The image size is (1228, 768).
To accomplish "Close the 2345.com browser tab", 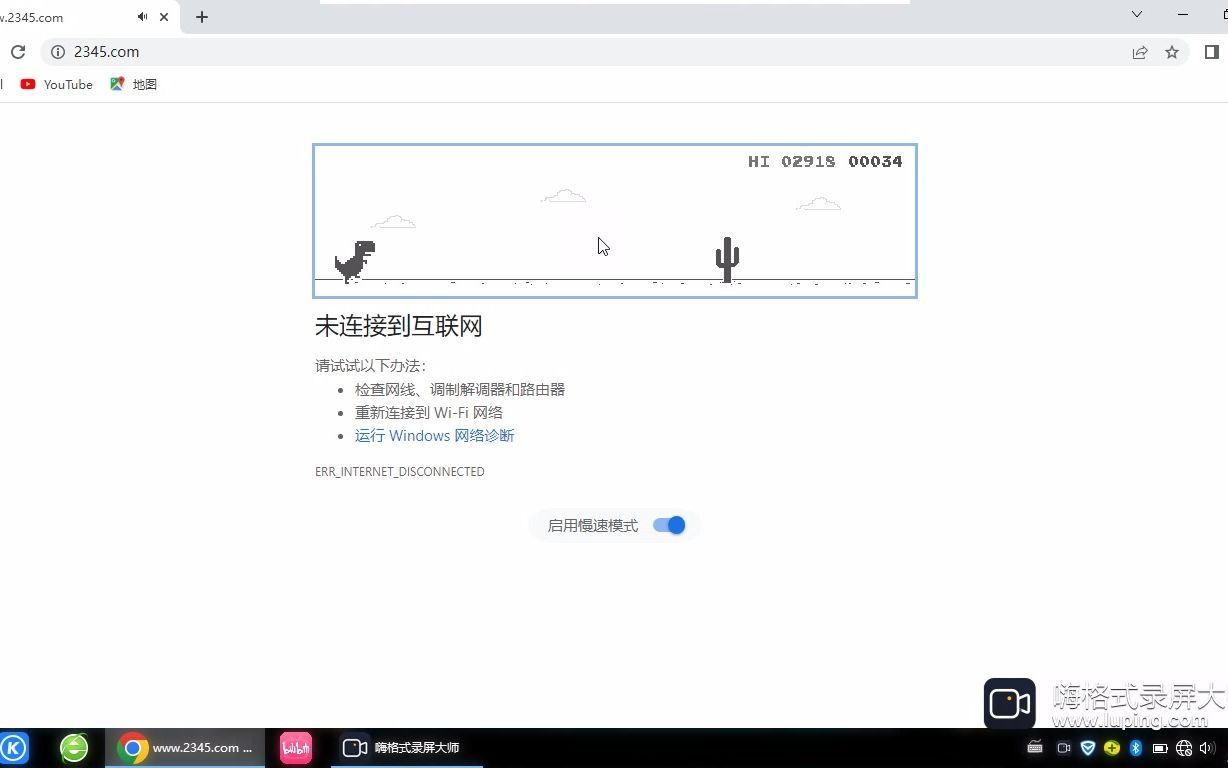I will tap(164, 17).
